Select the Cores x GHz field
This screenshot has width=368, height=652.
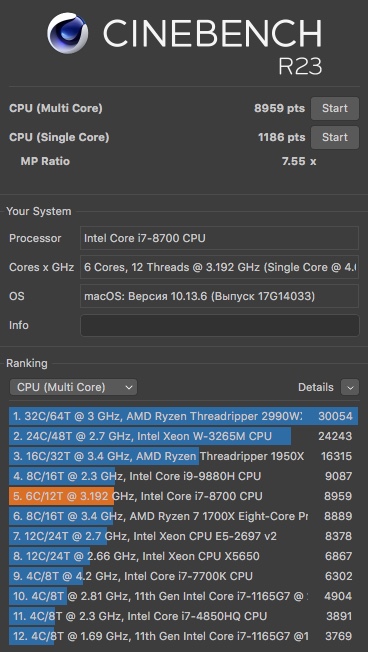[220, 267]
